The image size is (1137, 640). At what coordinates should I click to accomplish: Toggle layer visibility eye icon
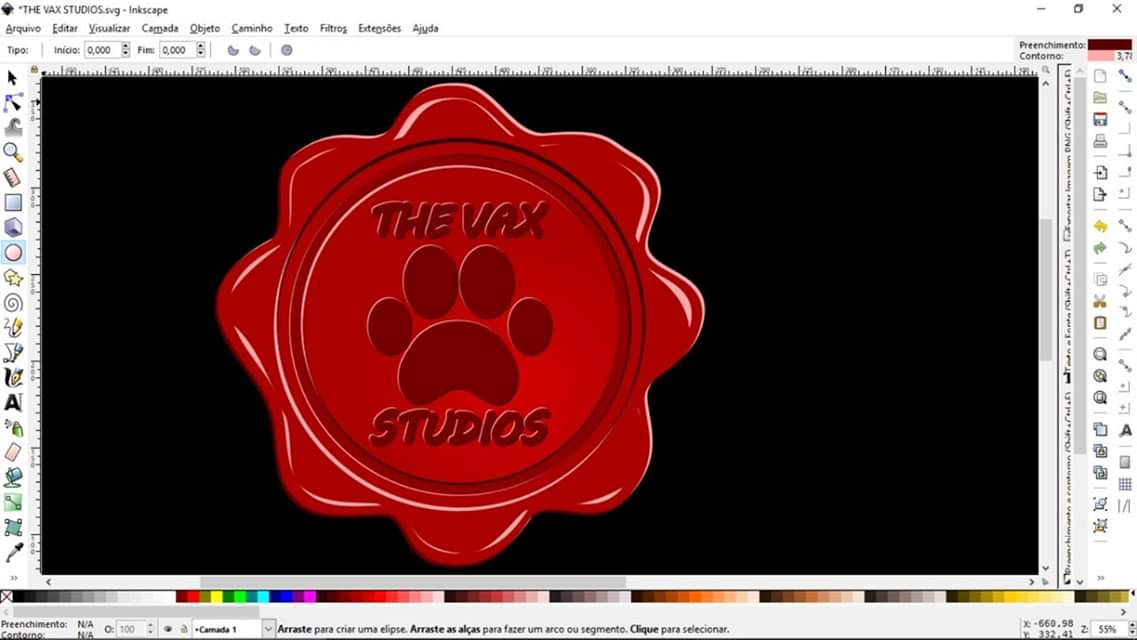click(168, 629)
